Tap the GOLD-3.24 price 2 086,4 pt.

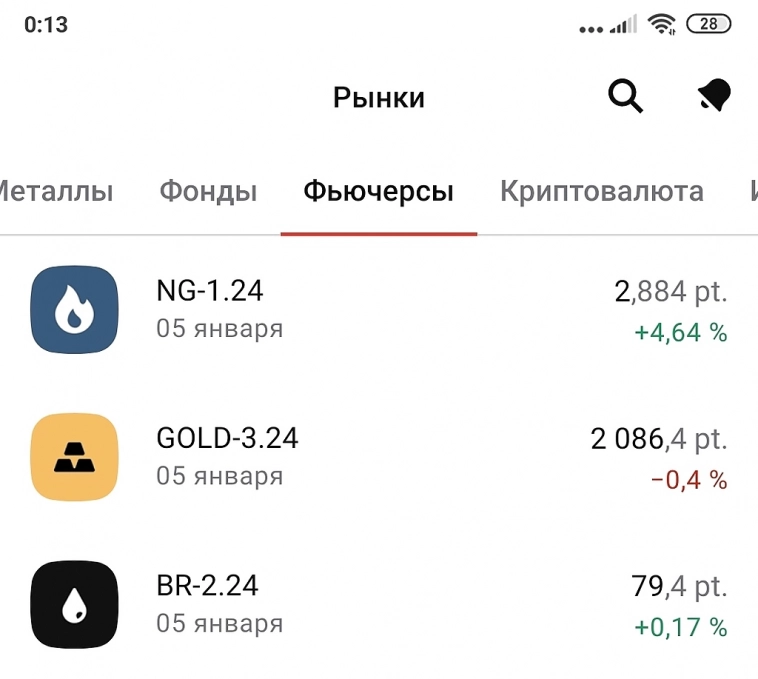(658, 439)
